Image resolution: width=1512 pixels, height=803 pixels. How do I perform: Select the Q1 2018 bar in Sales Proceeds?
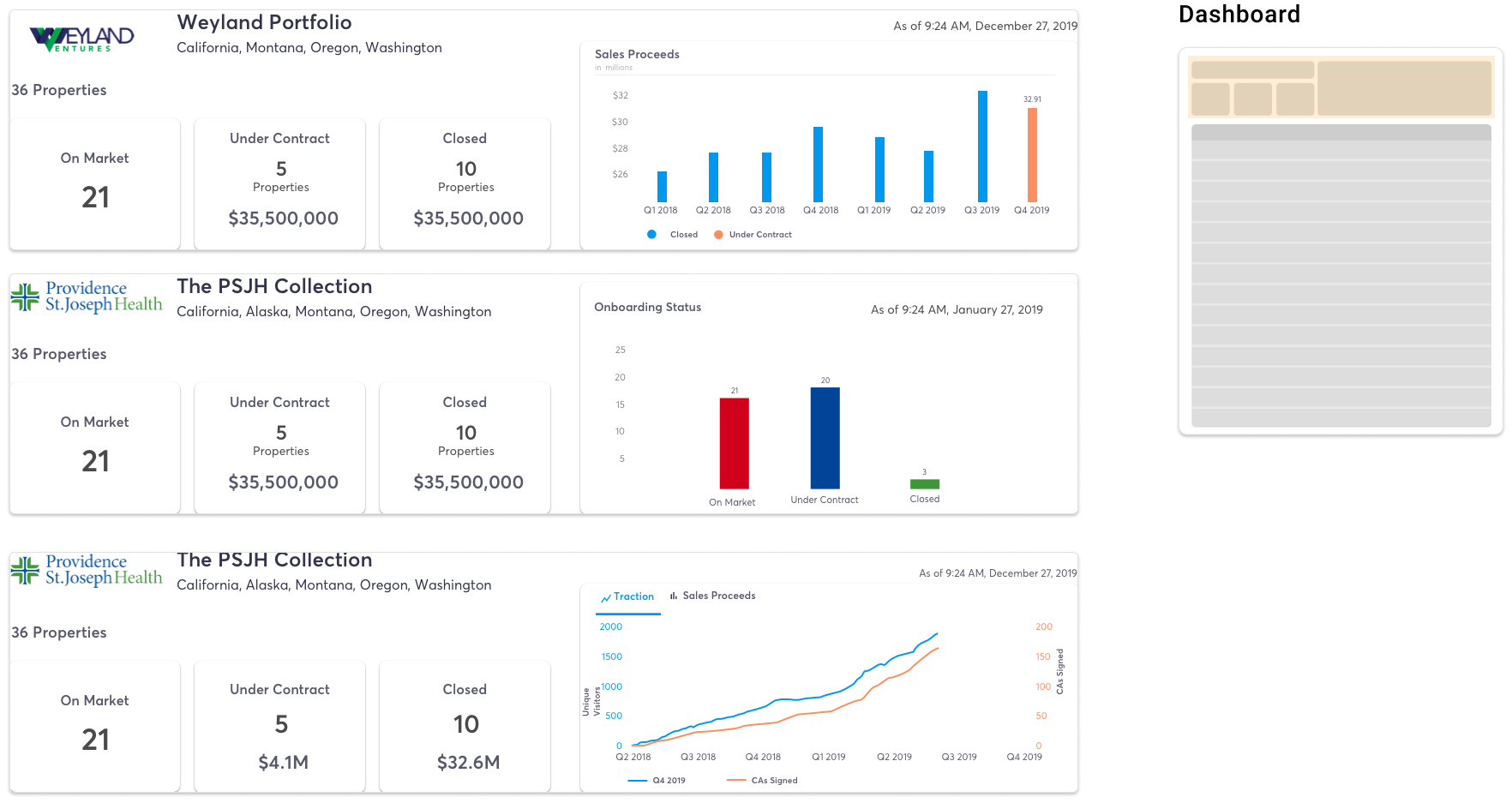tap(662, 187)
